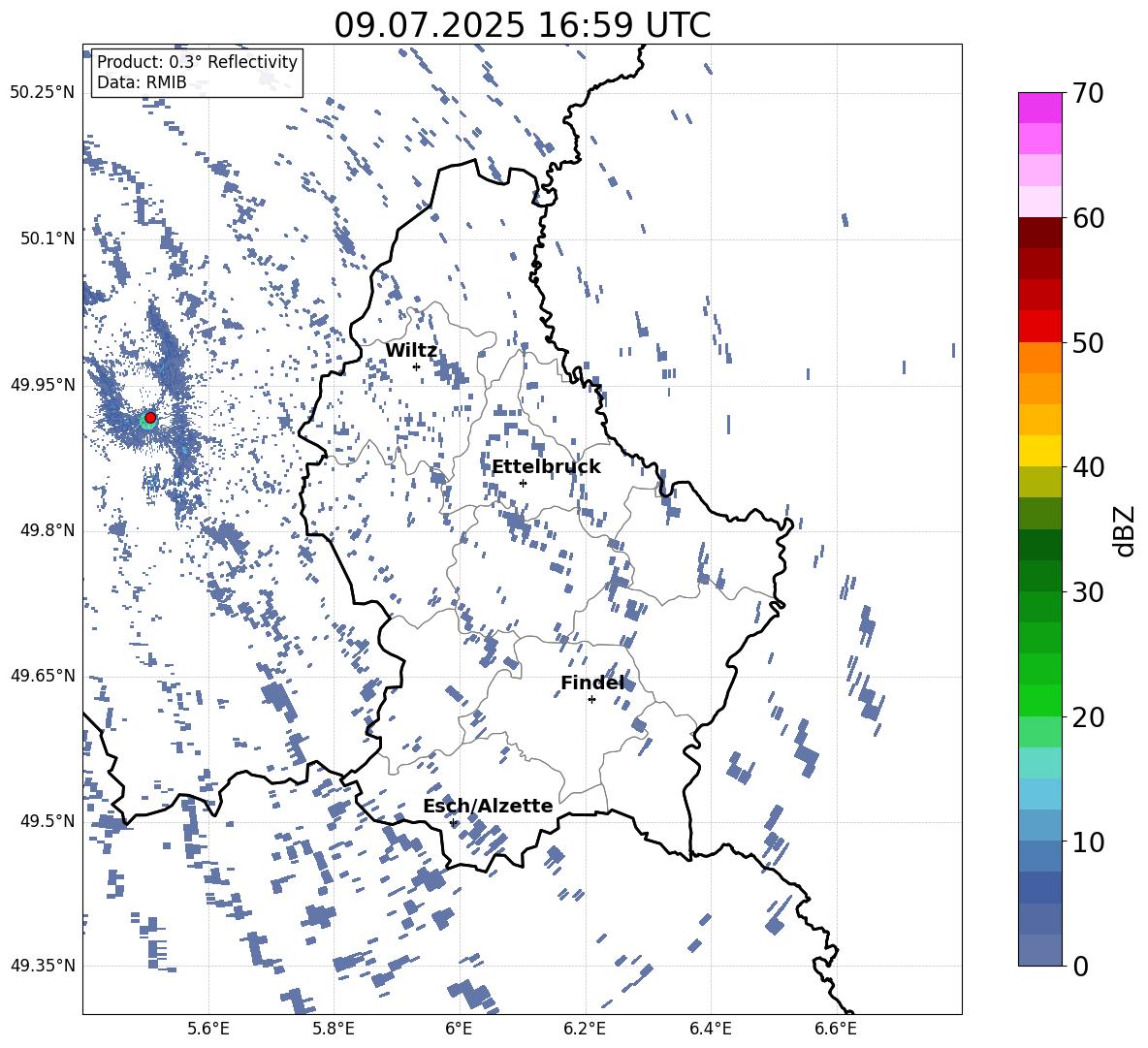Click the 6.2°E longitude label
This screenshot has height=1048, width=1148.
585,1029
